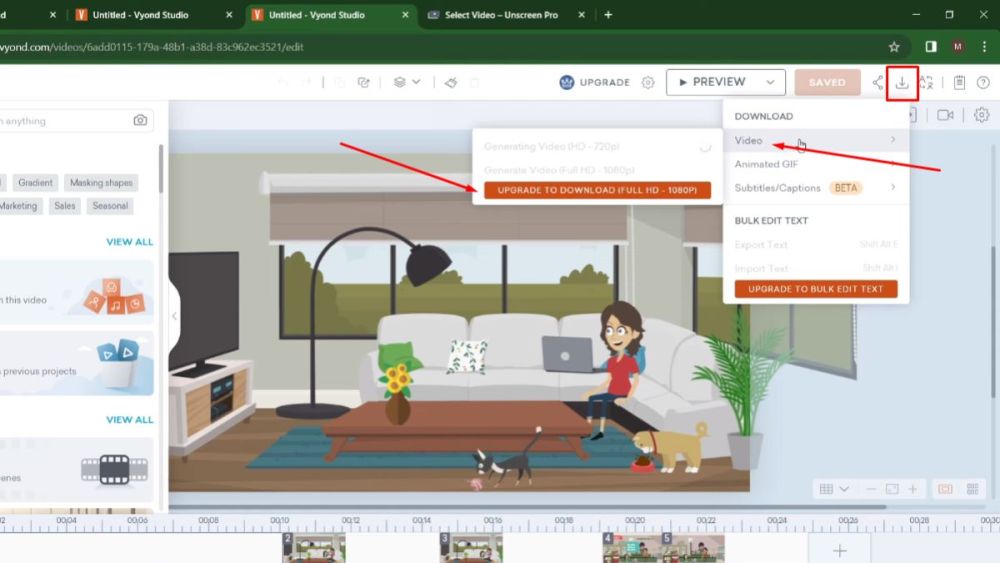Viewport: 1000px width, 563px height.
Task: Click the delete trash icon
Action: click(474, 82)
